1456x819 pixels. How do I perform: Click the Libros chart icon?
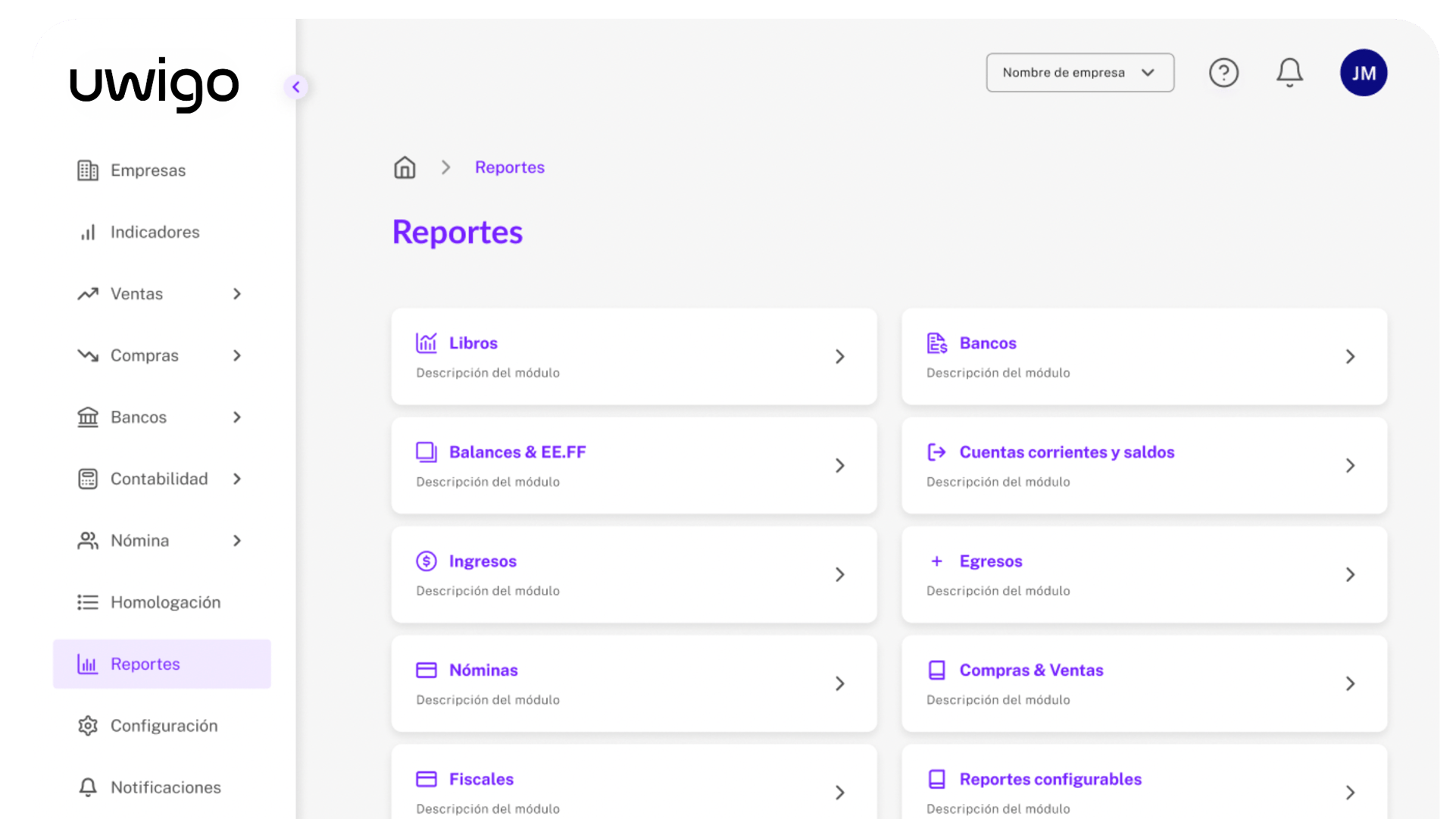point(426,343)
